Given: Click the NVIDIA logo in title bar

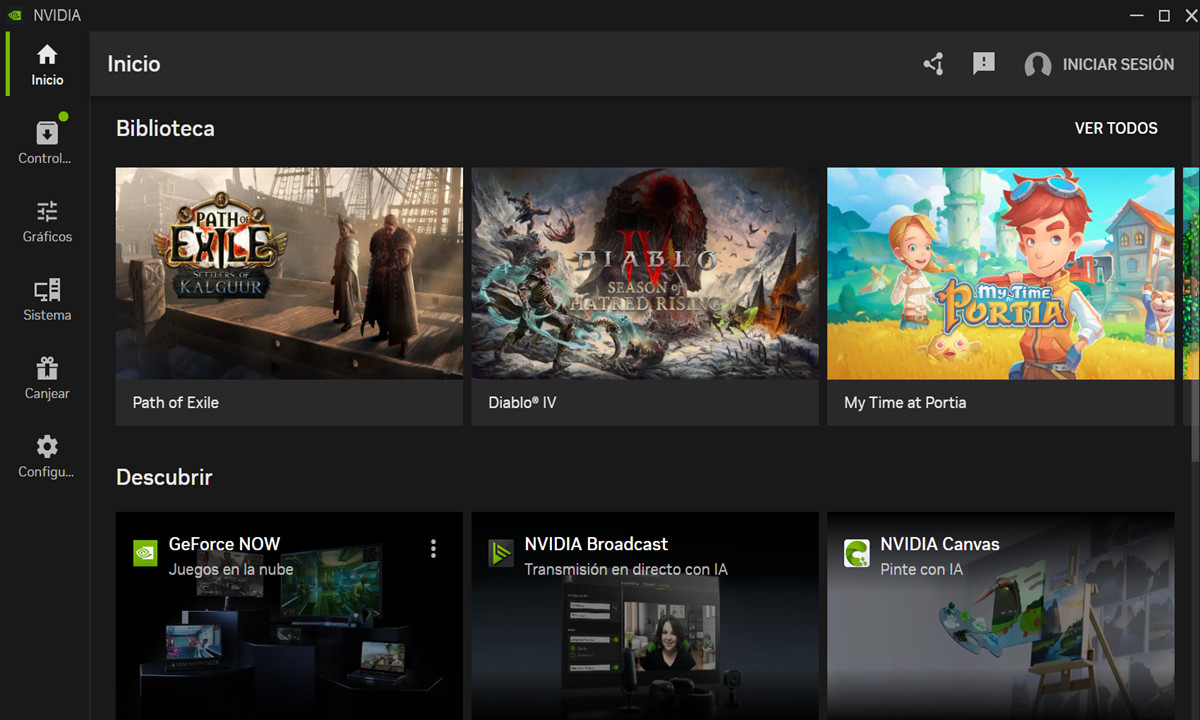Looking at the screenshot, I should click(14, 14).
